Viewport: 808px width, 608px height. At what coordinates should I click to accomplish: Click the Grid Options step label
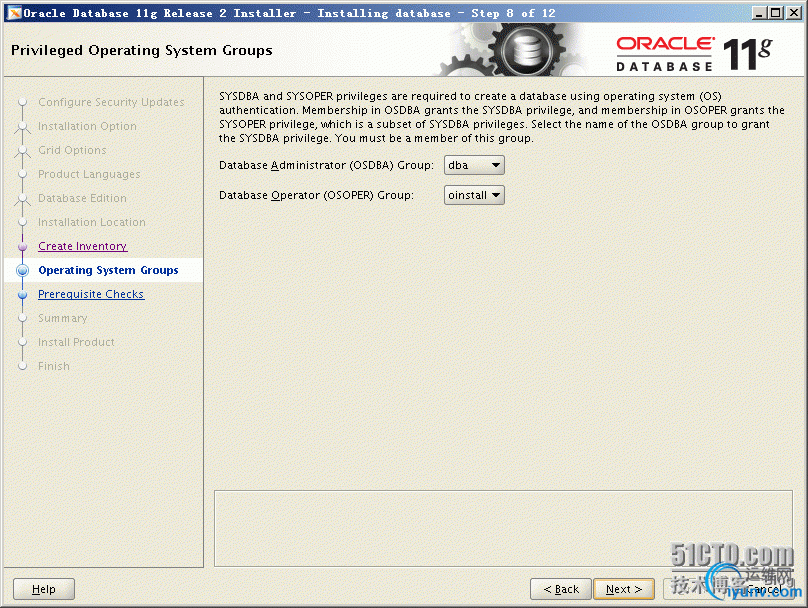[x=72, y=150]
